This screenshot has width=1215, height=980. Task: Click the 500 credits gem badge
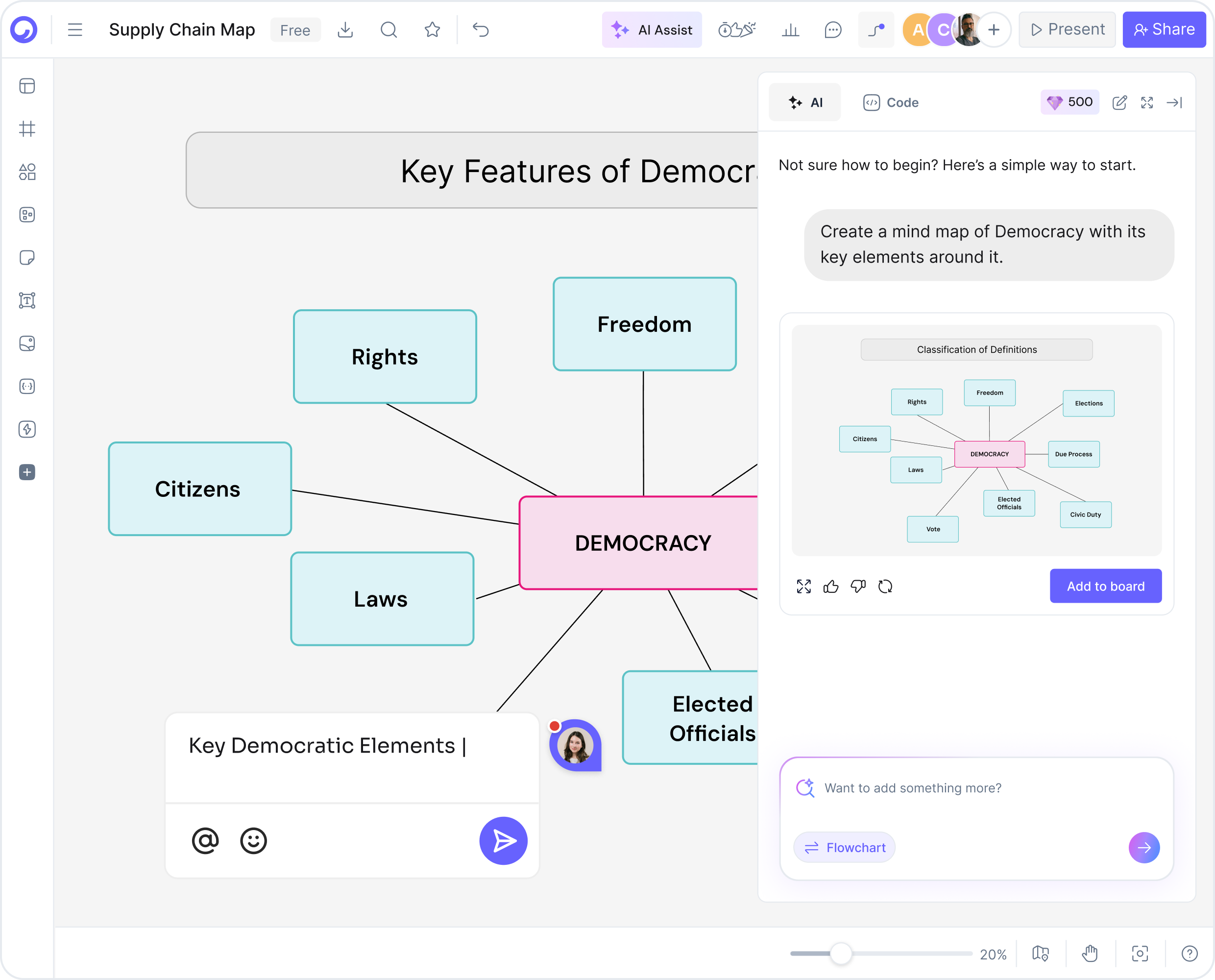[x=1070, y=102]
